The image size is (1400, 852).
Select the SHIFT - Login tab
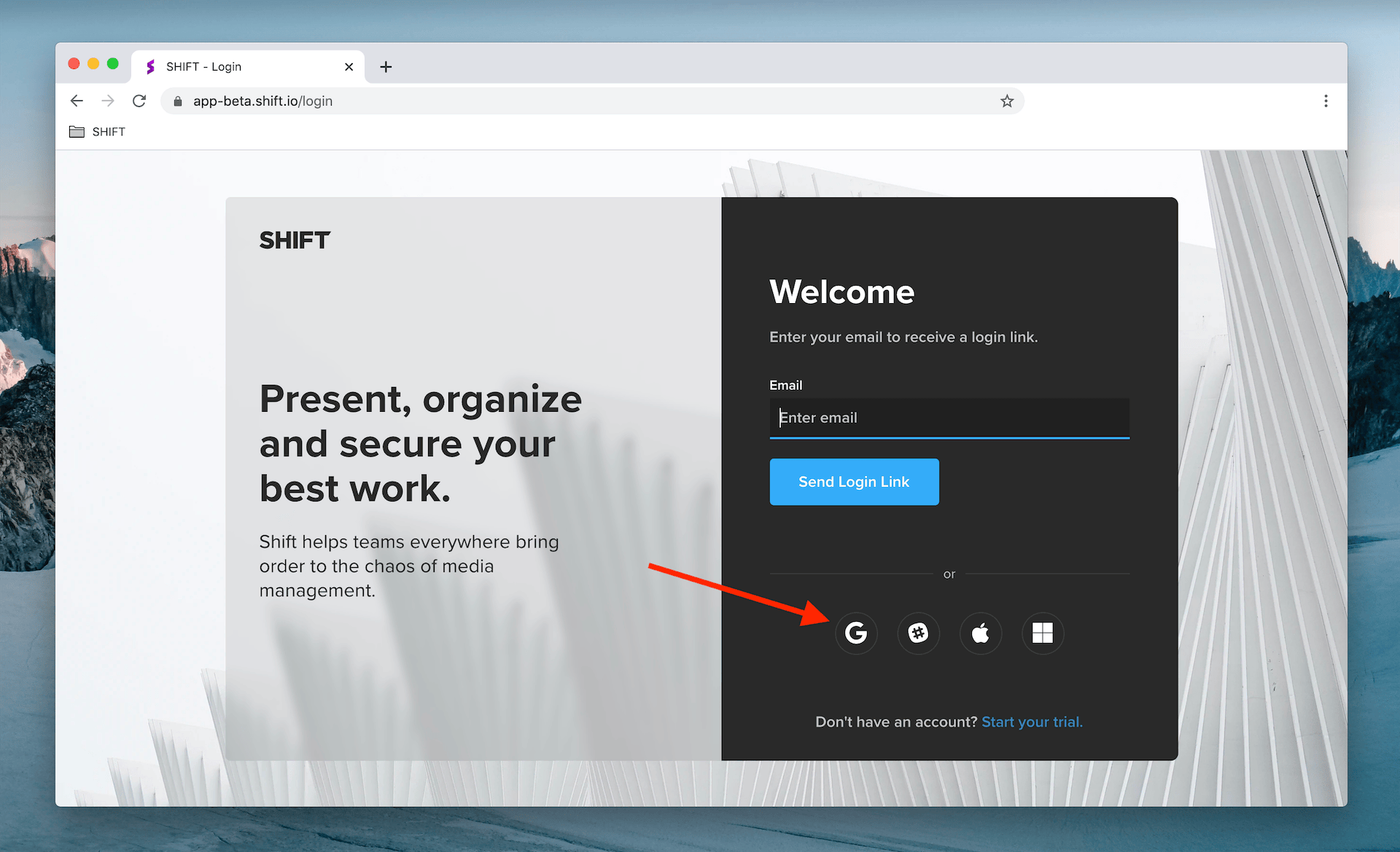click(x=249, y=67)
